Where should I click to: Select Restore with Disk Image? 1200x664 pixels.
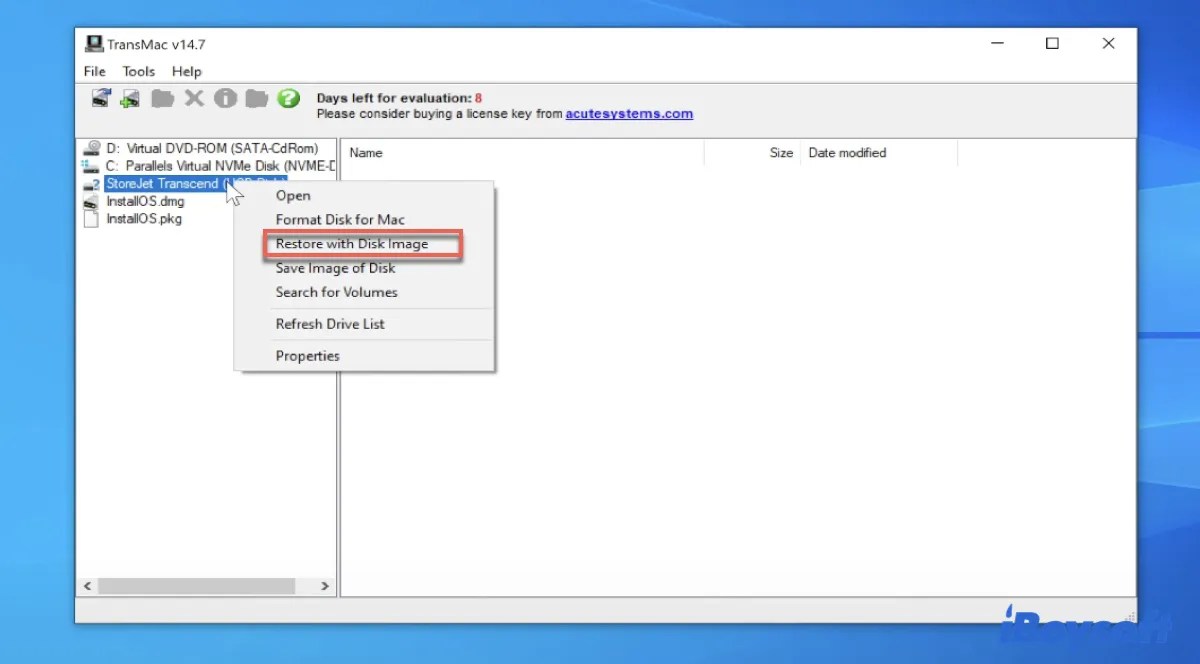[x=364, y=244]
